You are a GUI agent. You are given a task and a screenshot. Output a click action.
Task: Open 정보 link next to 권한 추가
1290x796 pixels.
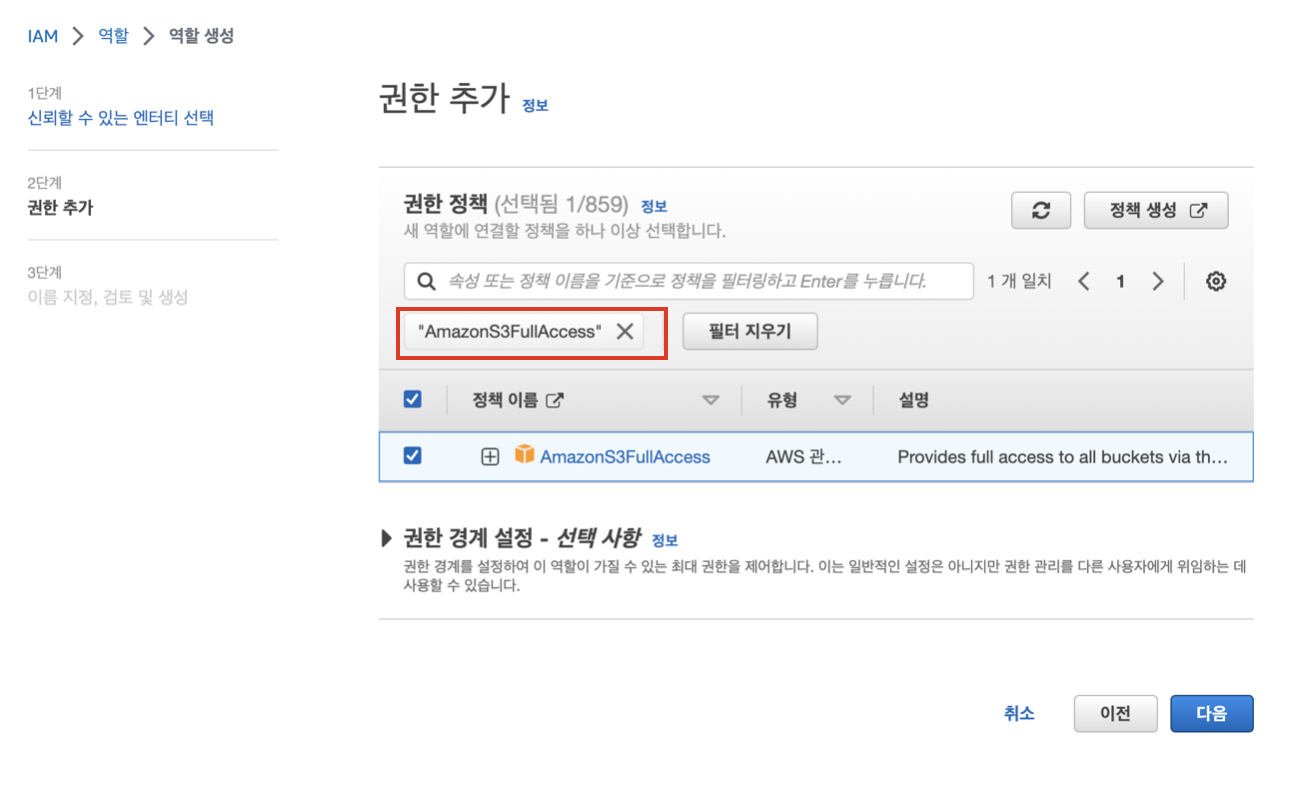[x=535, y=105]
